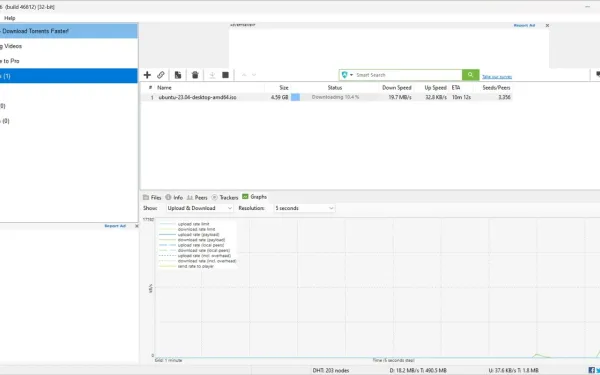Click the Add Torrent from URL link icon
600x375 pixels.
(x=161, y=75)
